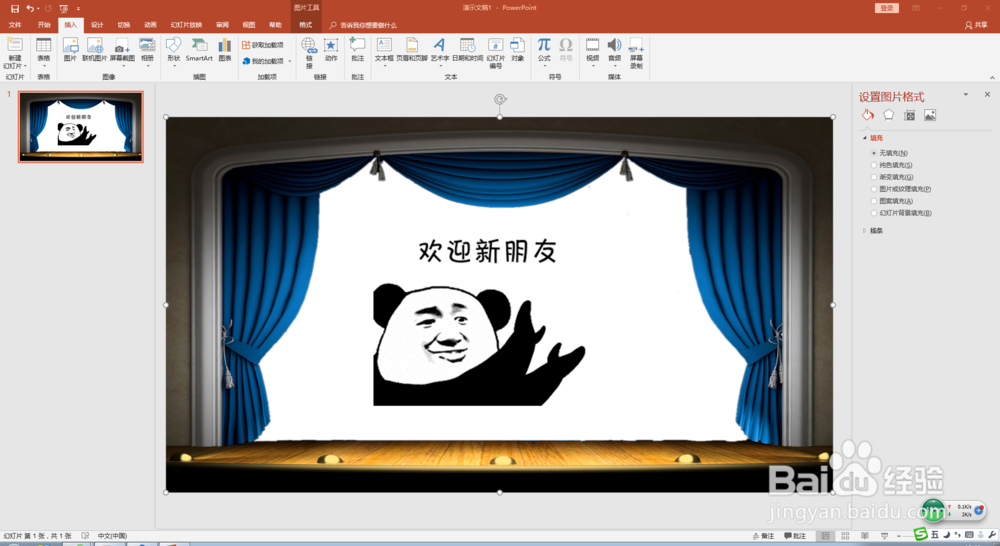The width and height of the screenshot is (1000, 546).
Task: Click the rotation handle above the picture
Action: [x=500, y=99]
